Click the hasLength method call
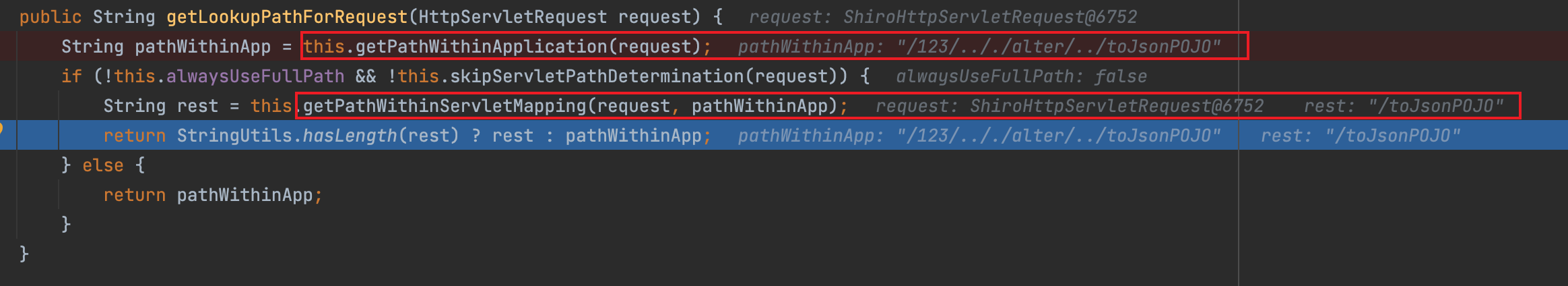The height and width of the screenshot is (286, 1568). 350,136
